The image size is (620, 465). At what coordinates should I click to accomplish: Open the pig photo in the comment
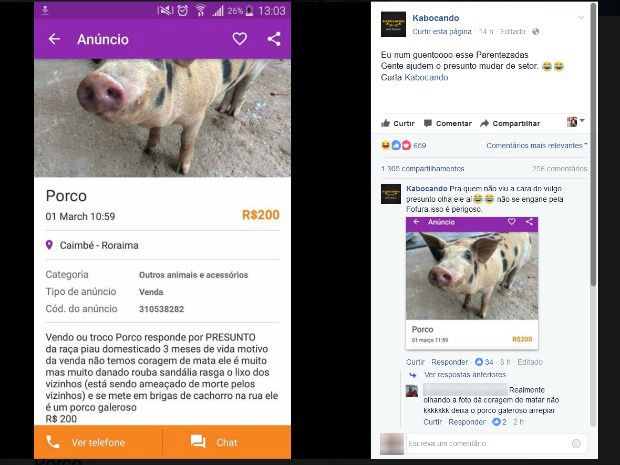[x=472, y=276]
